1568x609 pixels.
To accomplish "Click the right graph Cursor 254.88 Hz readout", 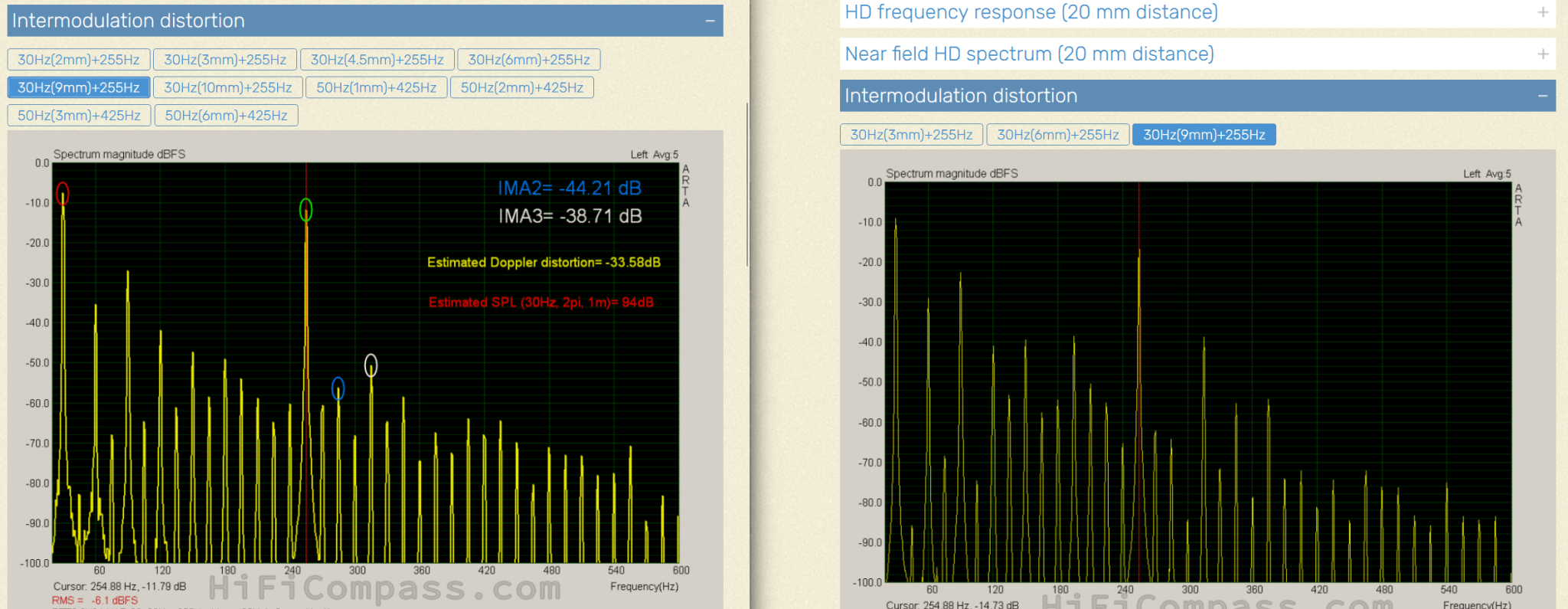I will (952, 604).
